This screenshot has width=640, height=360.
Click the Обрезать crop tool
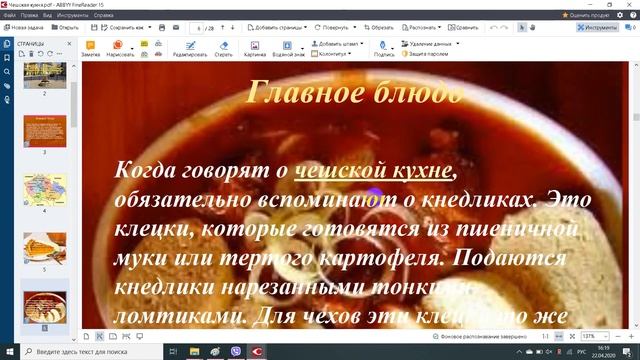click(379, 27)
